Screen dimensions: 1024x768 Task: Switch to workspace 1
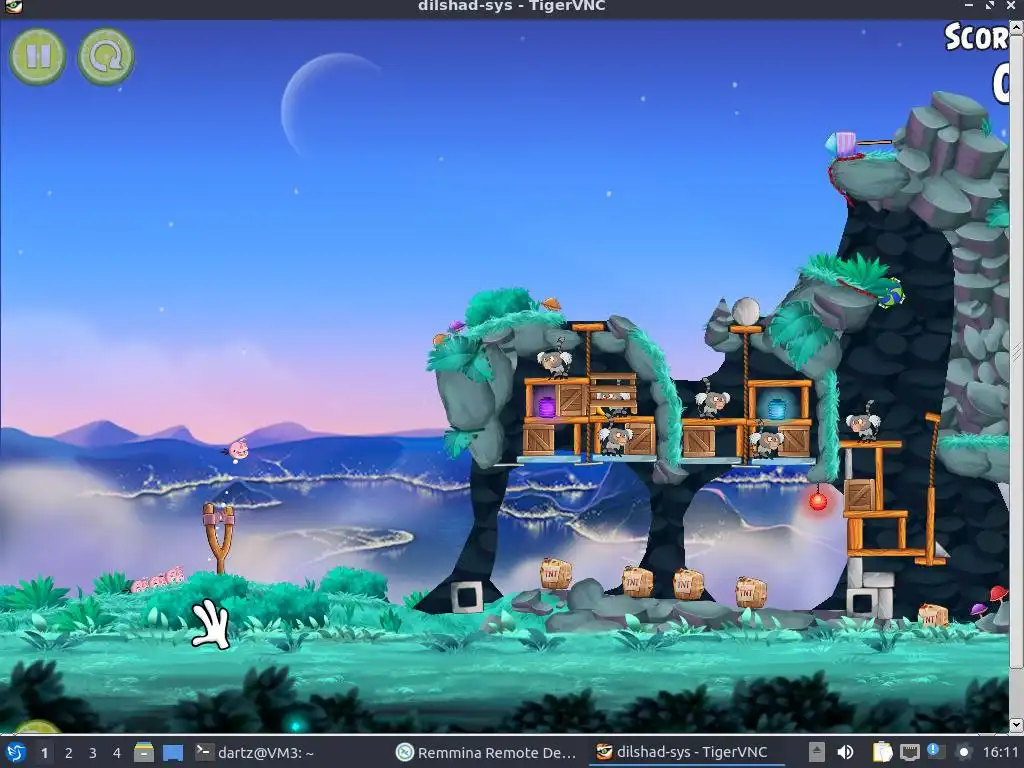coord(44,753)
